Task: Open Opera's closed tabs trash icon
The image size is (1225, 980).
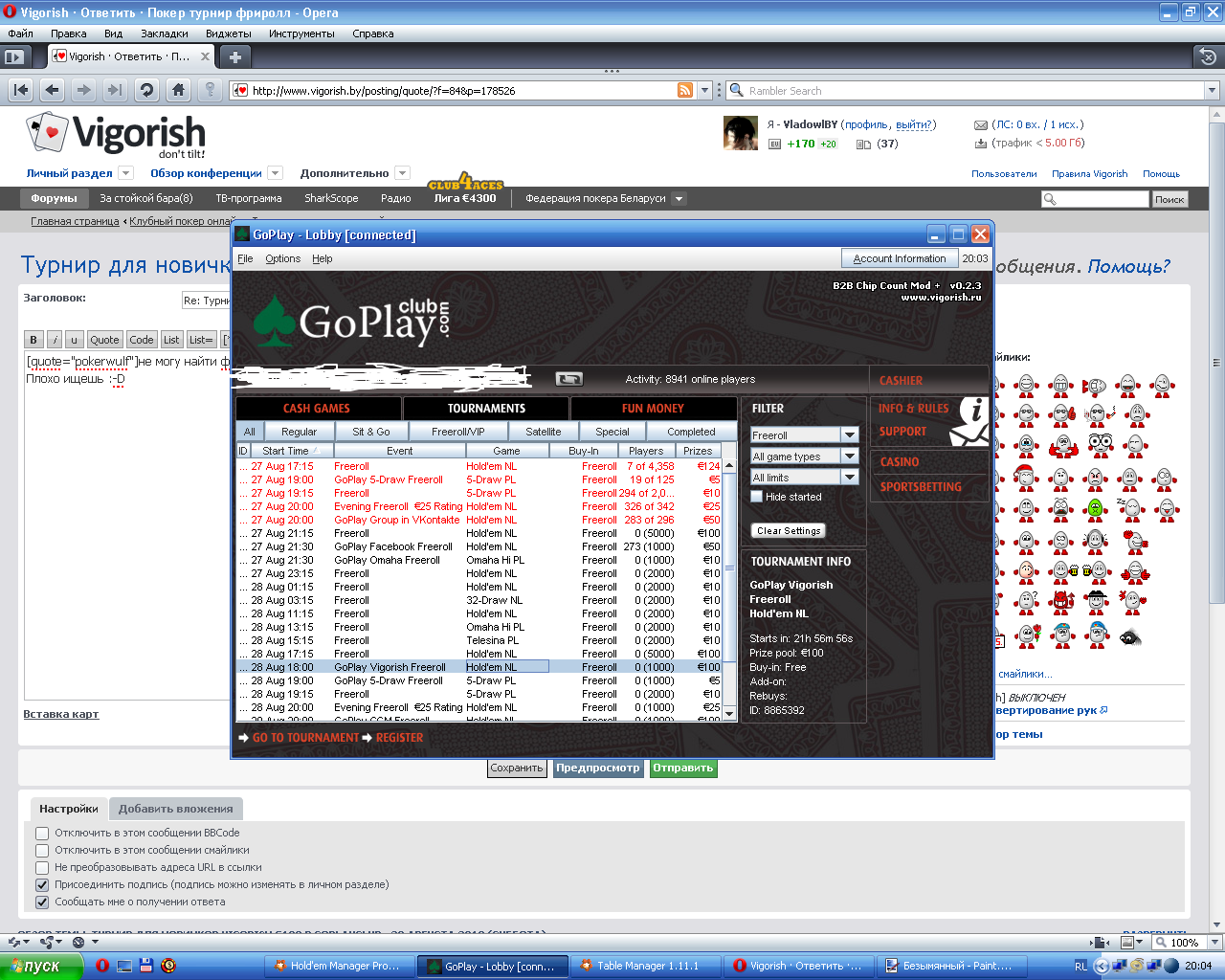Action: (1208, 56)
